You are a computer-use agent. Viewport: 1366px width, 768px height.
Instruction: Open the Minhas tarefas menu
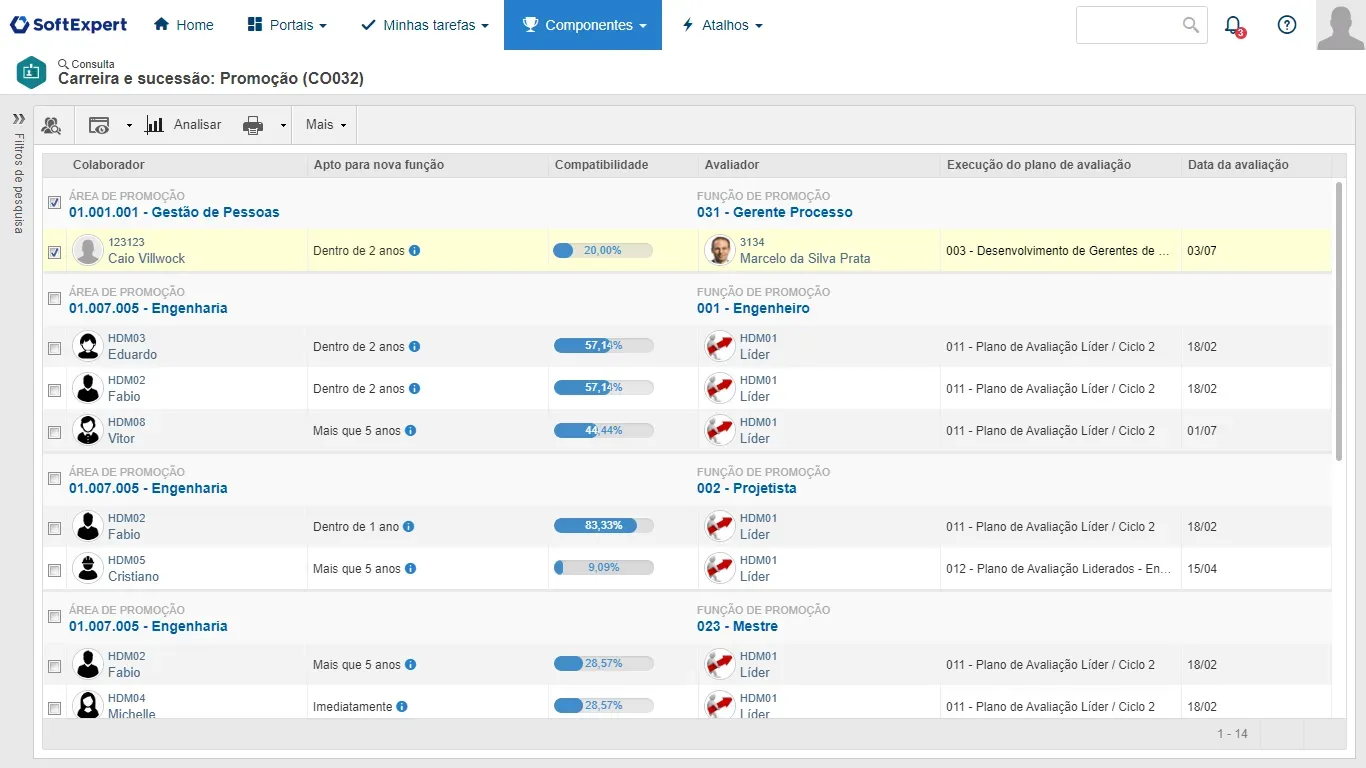pos(424,25)
